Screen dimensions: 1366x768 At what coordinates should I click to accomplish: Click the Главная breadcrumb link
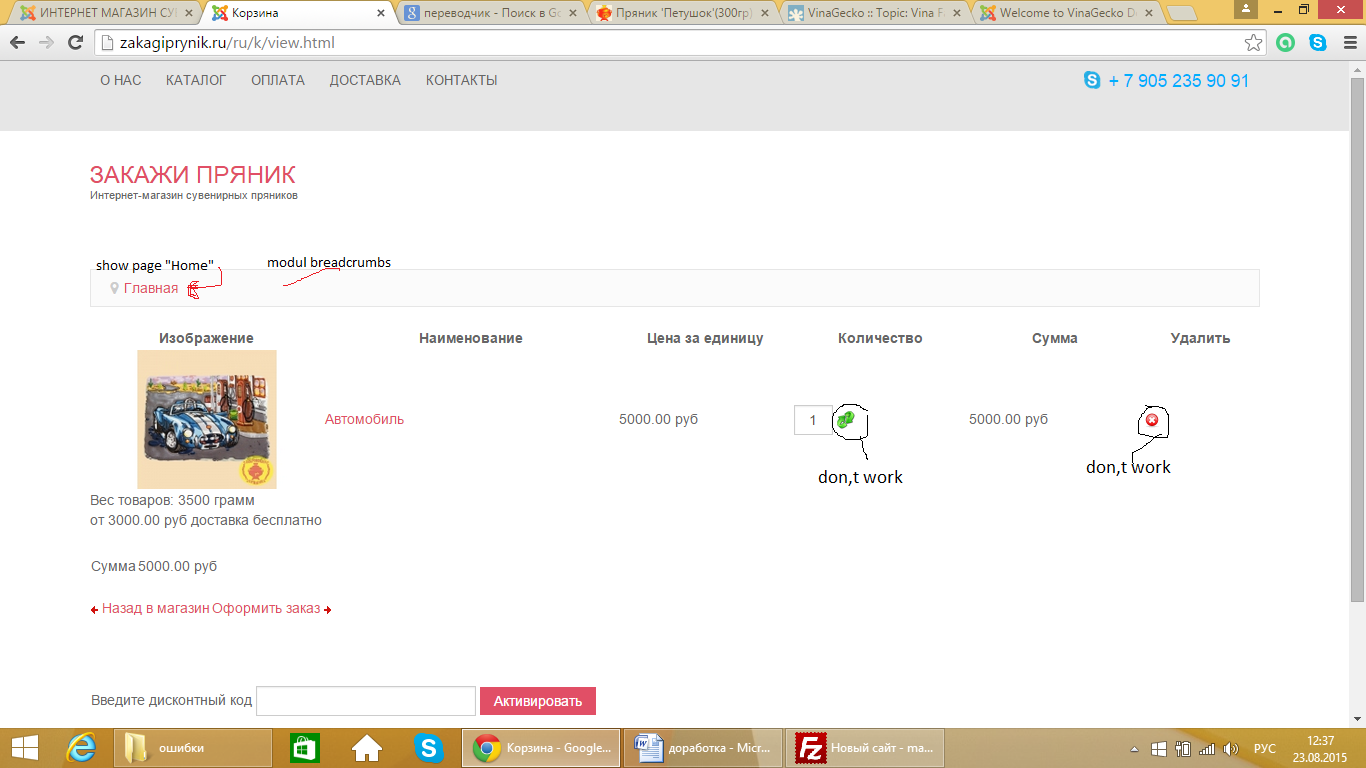[151, 288]
